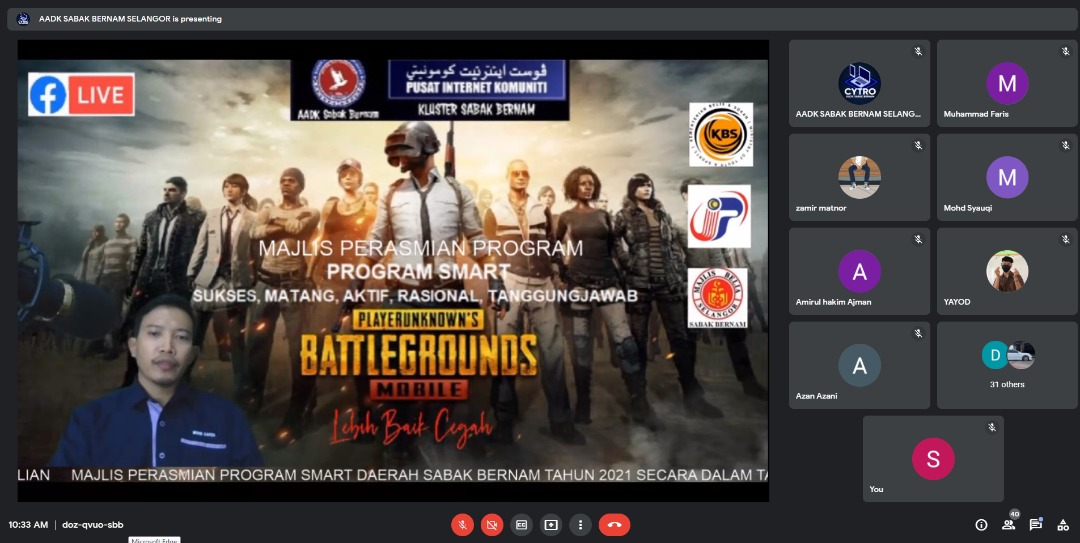Click the 'Lebih Baik Cegah' slogan text
Image resolution: width=1080 pixels, height=543 pixels.
413,425
